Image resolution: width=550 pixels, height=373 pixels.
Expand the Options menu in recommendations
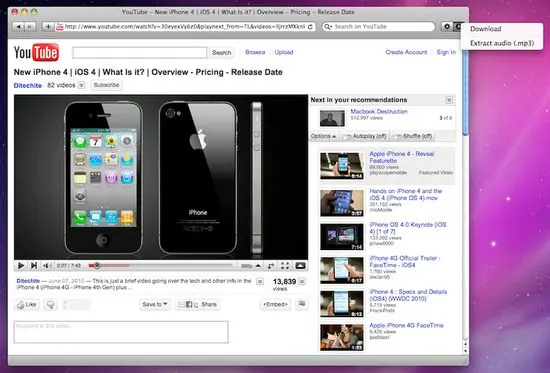[323, 136]
